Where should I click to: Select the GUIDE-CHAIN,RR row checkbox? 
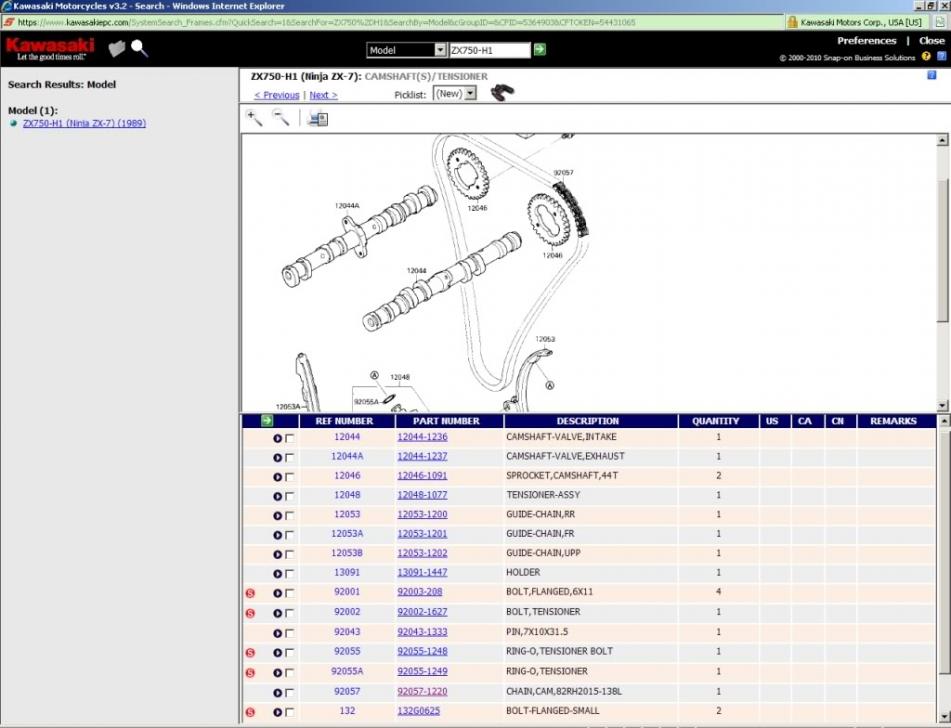(289, 516)
